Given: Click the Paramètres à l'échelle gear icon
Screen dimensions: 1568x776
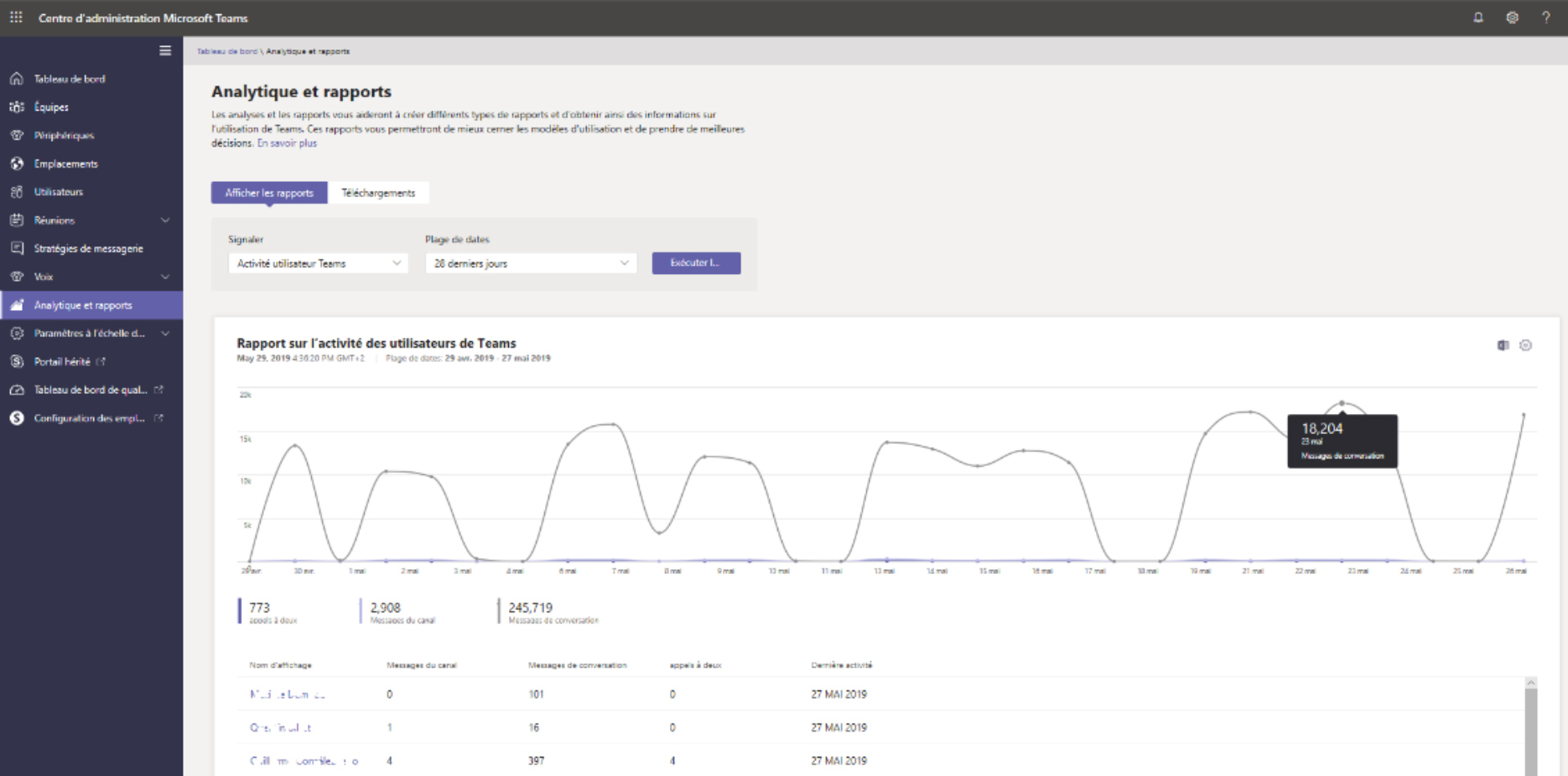Looking at the screenshot, I should pos(17,334).
